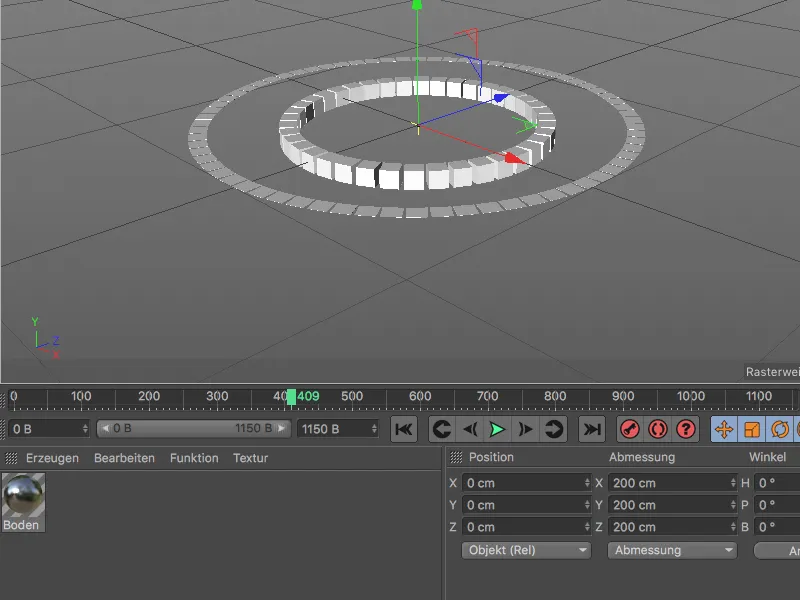Open the Textur menu
This screenshot has width=800, height=600.
click(x=251, y=458)
